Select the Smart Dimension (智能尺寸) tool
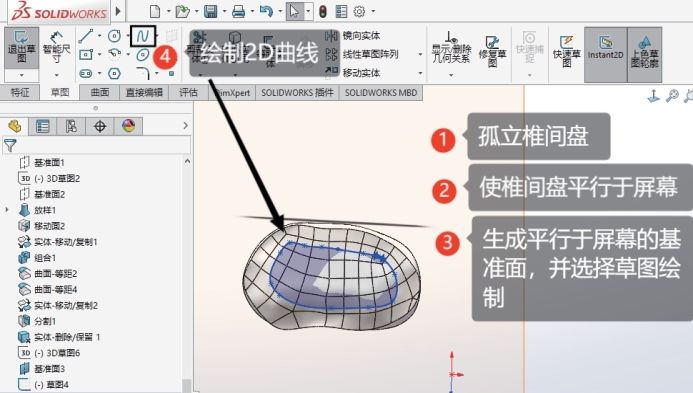This screenshot has height=393, width=693. 57,47
